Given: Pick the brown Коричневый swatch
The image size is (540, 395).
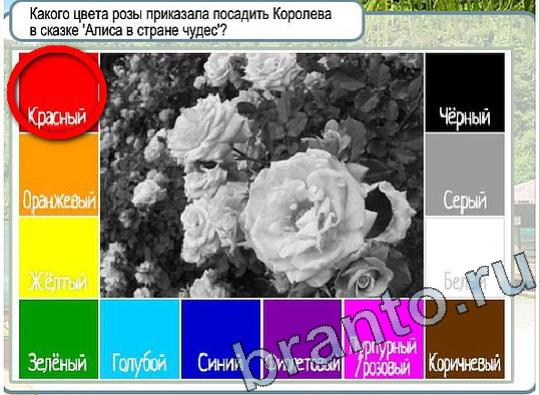Looking at the screenshot, I should (465, 339).
